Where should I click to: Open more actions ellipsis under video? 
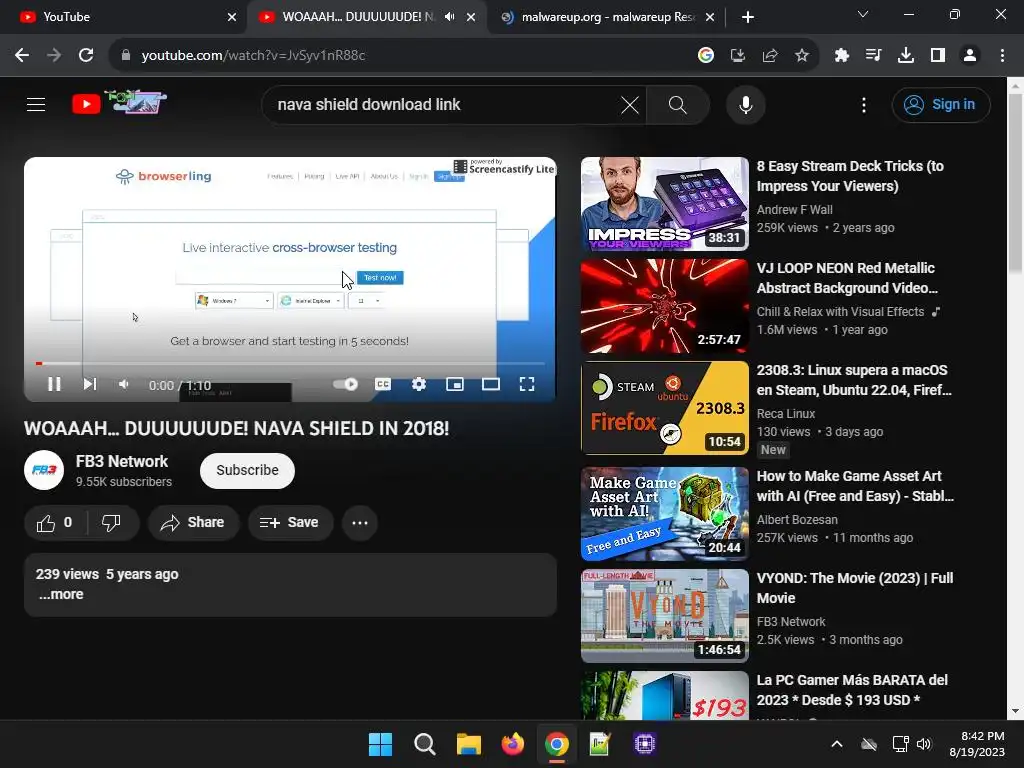point(360,522)
